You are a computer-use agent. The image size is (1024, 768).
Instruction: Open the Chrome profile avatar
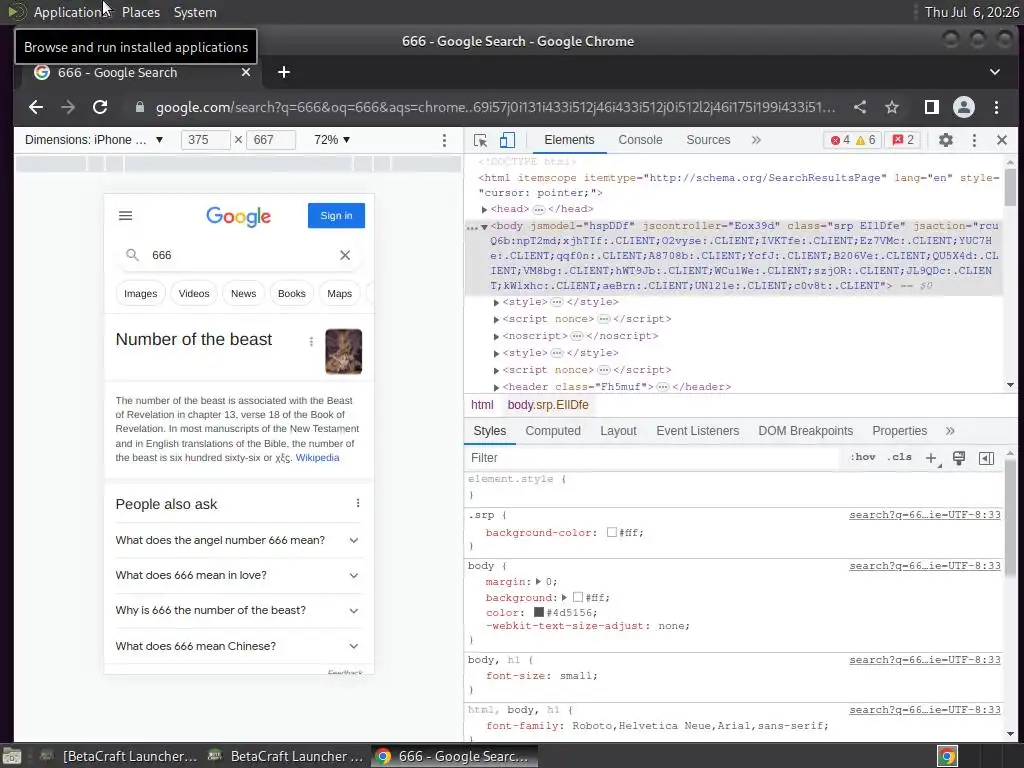[x=964, y=107]
